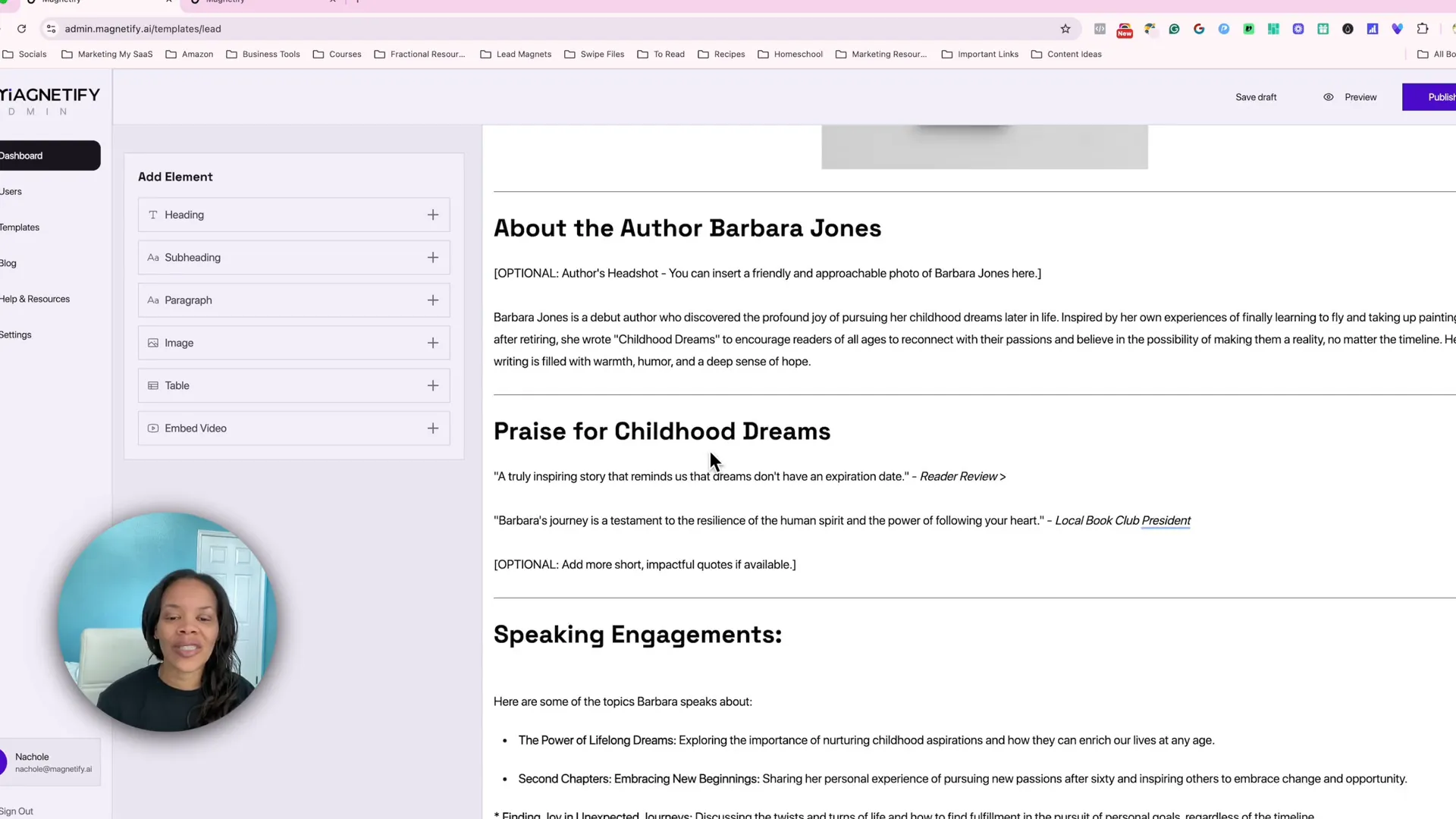This screenshot has width=1456, height=819.
Task: Open the blue bar chart extension
Action: click(x=1373, y=29)
